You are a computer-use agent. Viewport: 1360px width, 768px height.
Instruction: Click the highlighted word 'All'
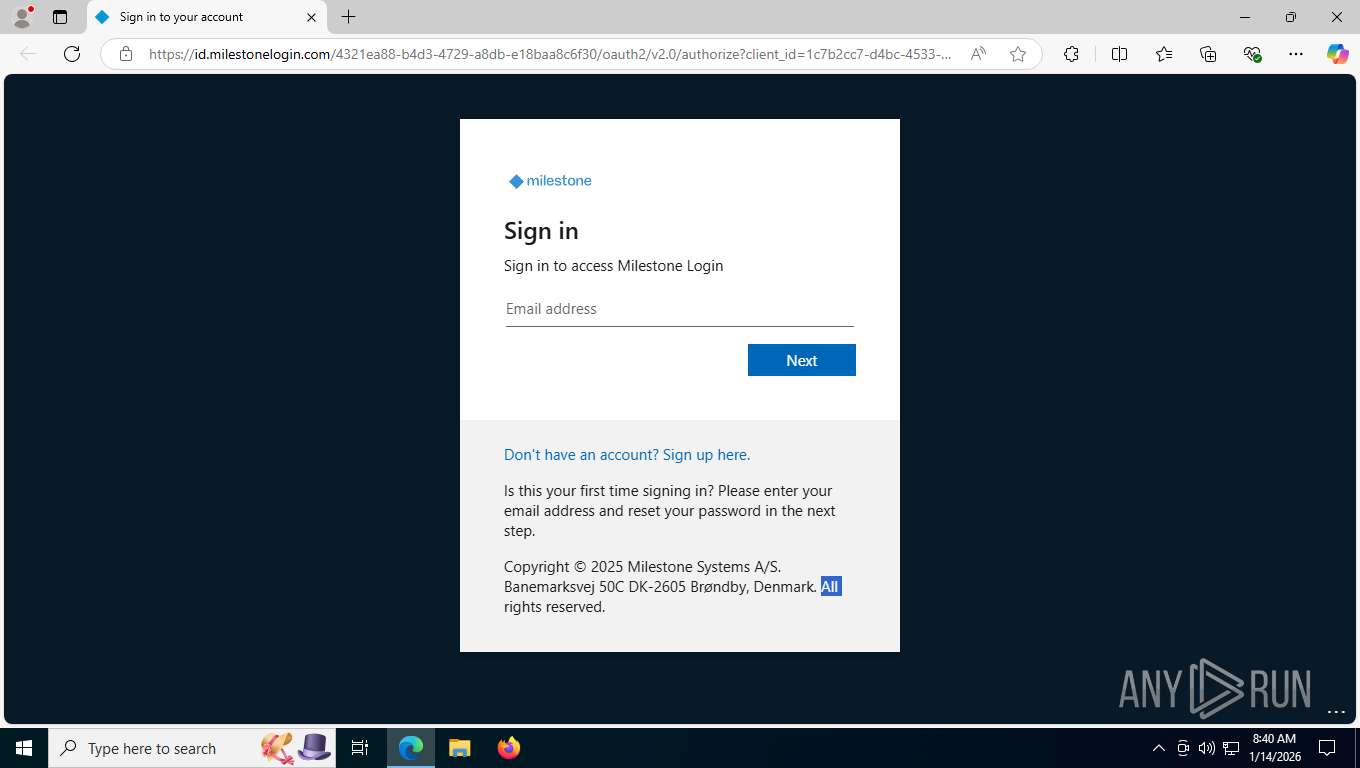(x=831, y=587)
